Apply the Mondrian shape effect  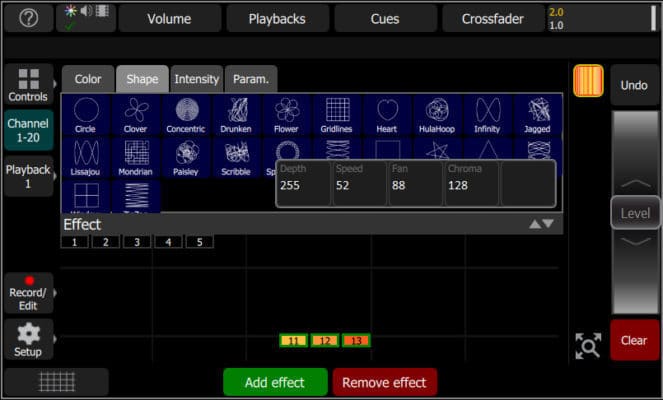[136, 157]
